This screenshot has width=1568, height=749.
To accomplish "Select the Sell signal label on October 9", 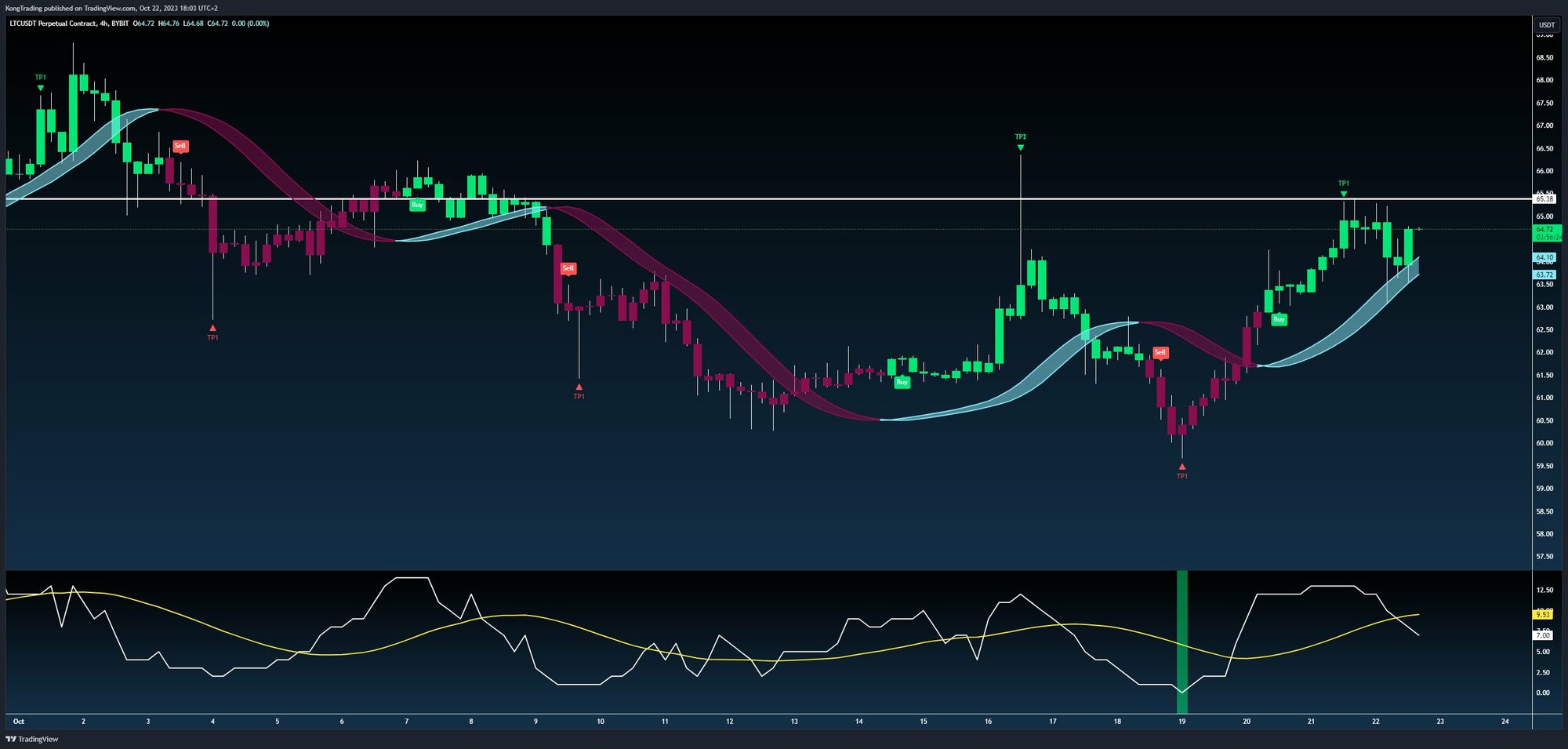I will [x=568, y=268].
